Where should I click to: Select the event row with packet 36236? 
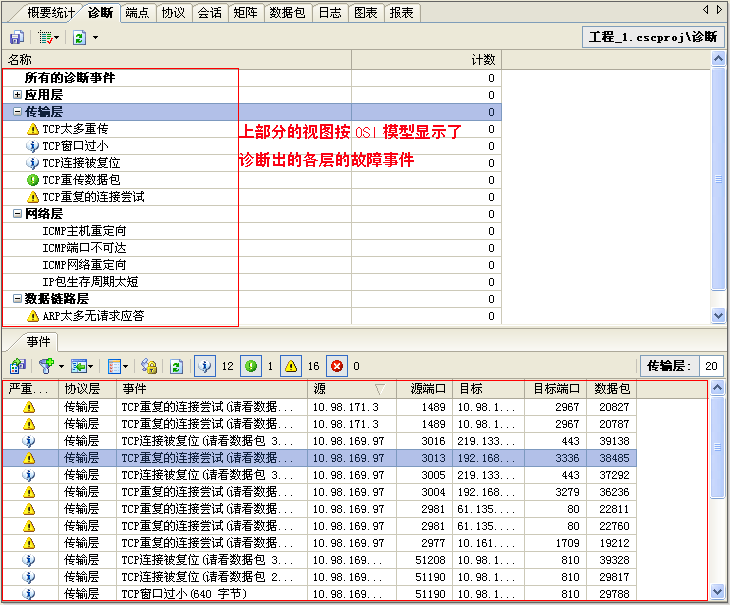[x=319, y=492]
